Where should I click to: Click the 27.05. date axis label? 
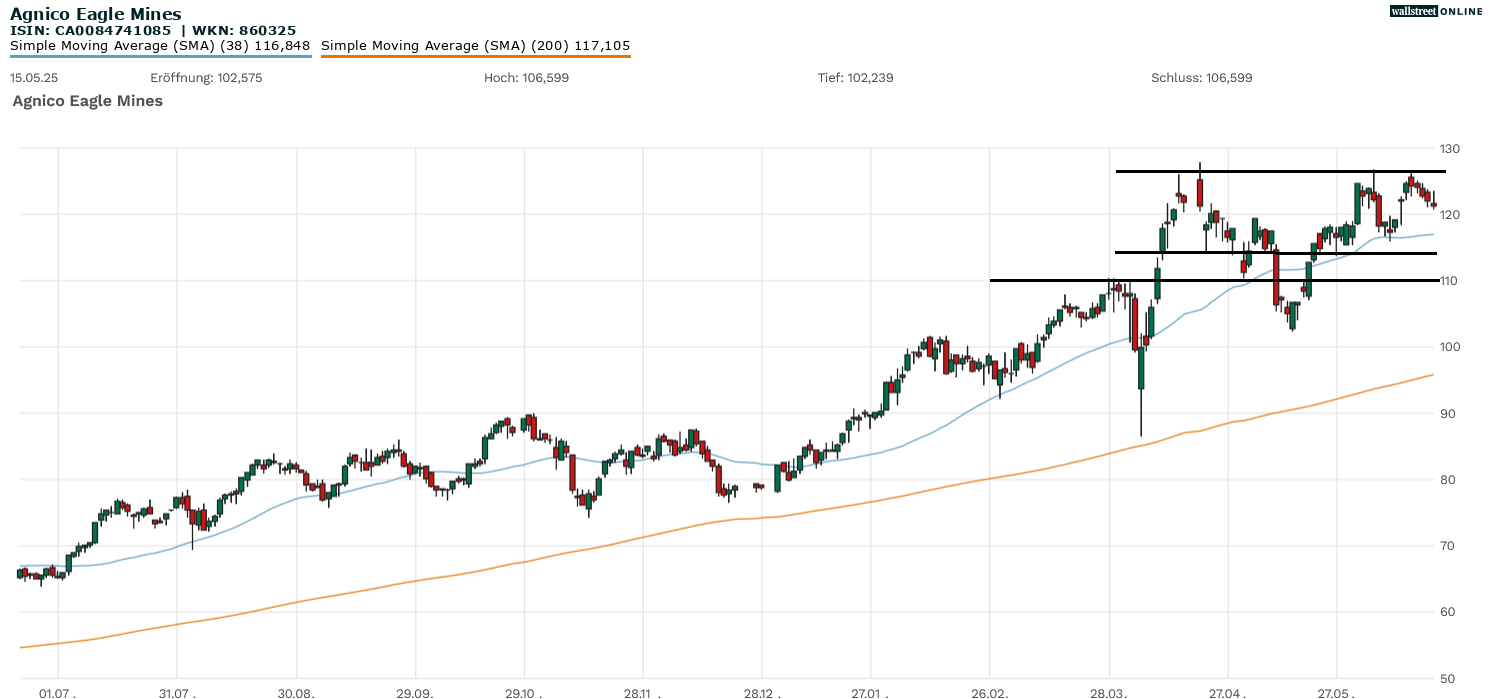[1338, 692]
